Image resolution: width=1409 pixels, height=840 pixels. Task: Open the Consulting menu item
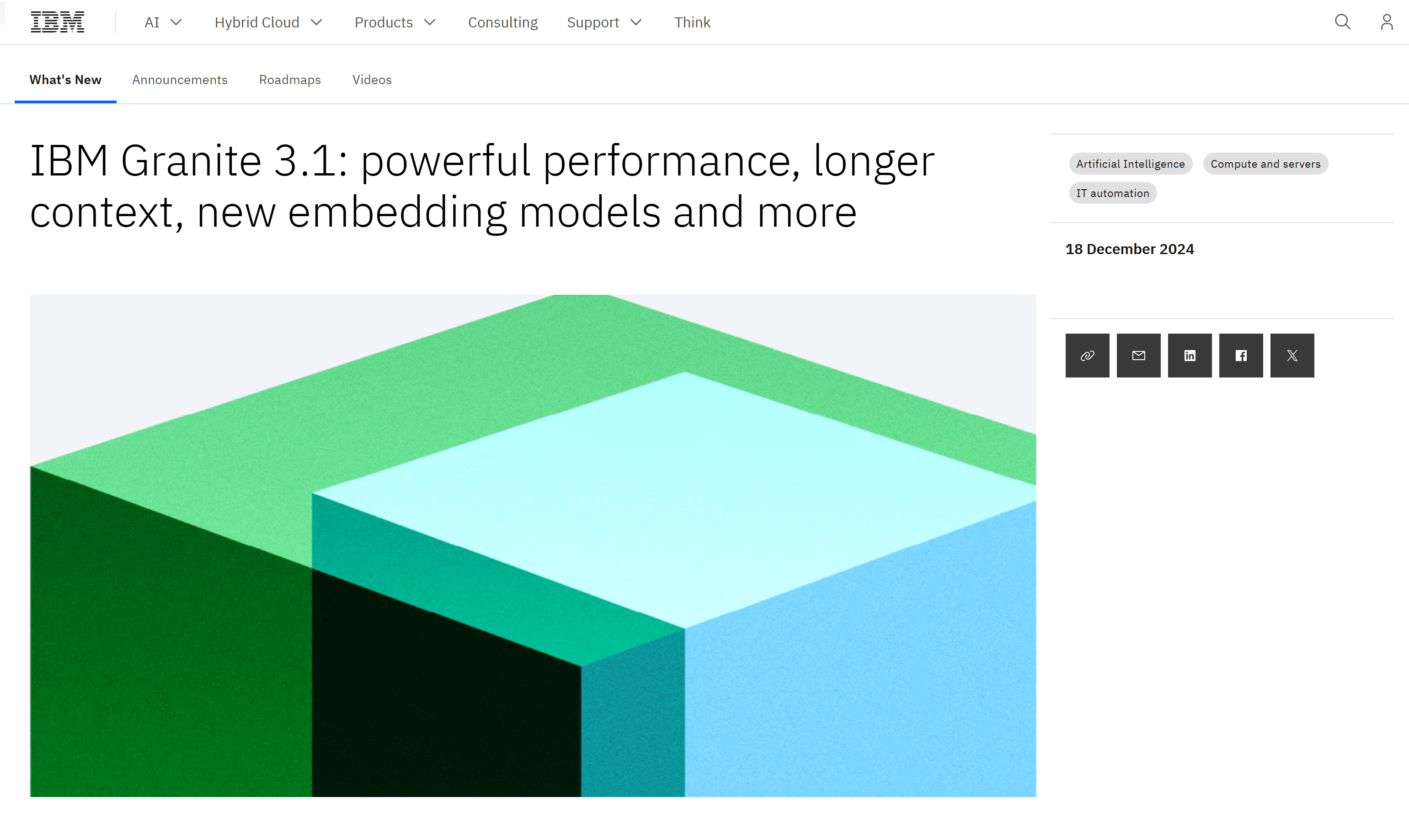(503, 22)
